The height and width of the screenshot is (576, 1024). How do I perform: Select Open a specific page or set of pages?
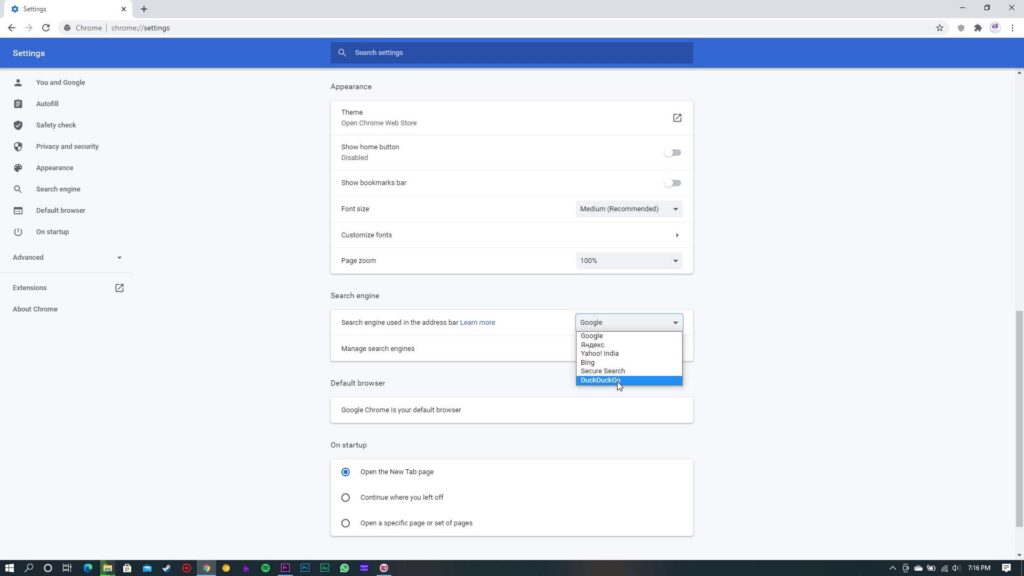345,523
